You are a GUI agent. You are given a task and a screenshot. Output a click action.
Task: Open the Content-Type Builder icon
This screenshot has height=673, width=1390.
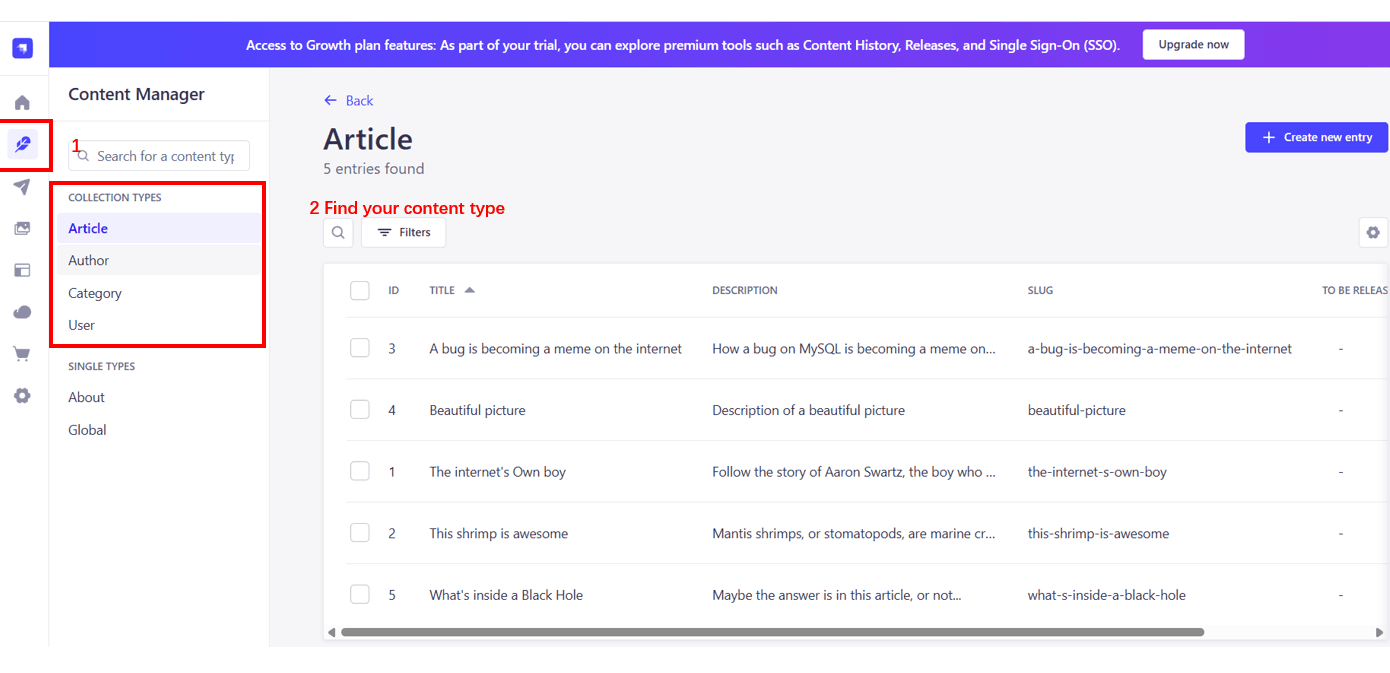(x=22, y=270)
